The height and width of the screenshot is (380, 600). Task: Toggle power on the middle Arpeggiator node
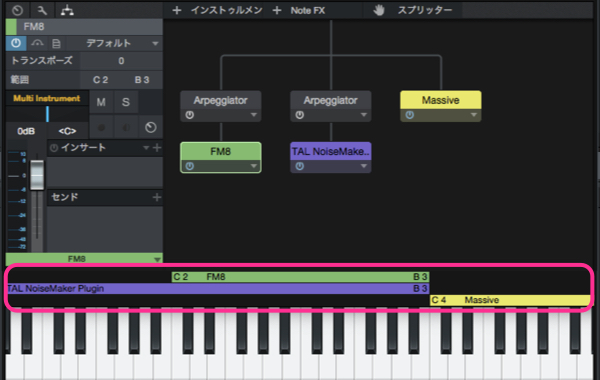click(x=300, y=115)
